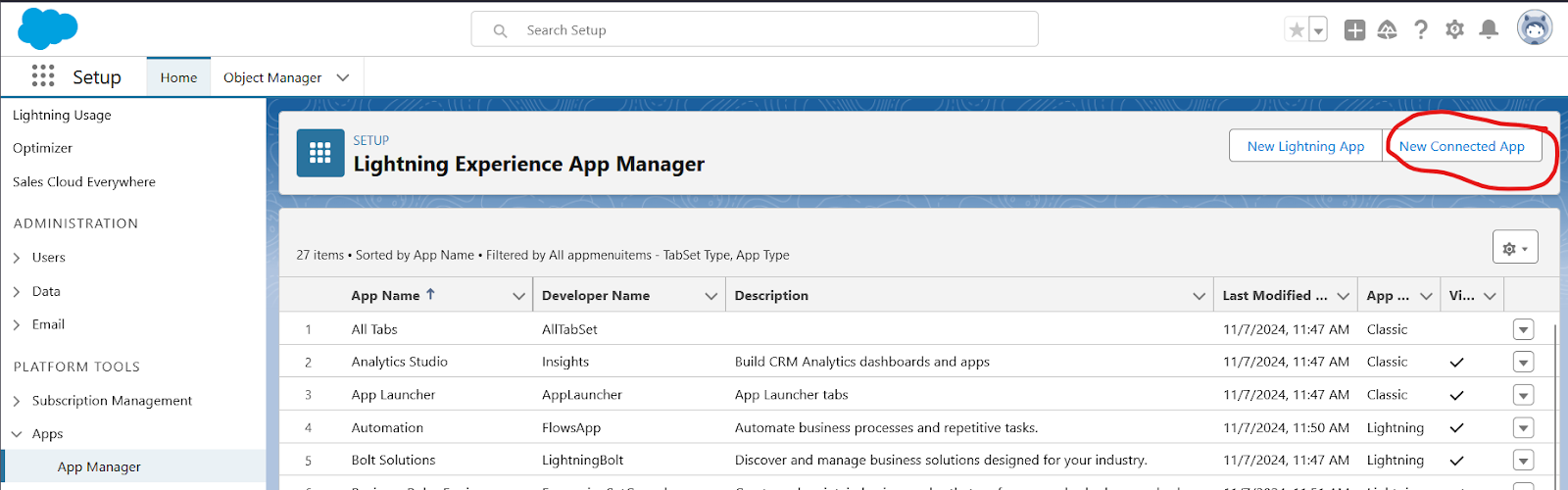The width and height of the screenshot is (1568, 490).
Task: Click the LightningBolt developer name cell
Action: pyautogui.click(x=582, y=460)
